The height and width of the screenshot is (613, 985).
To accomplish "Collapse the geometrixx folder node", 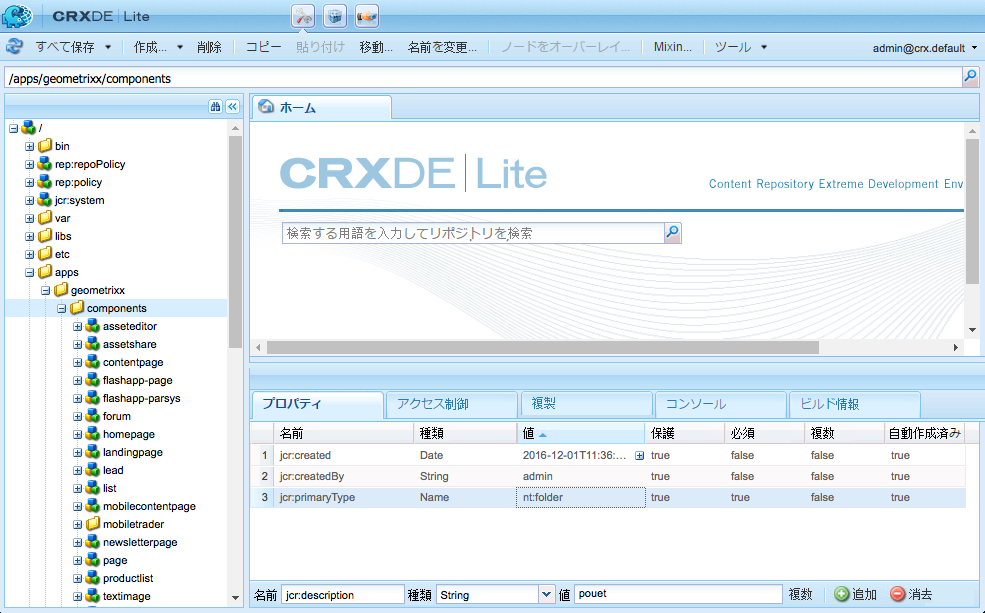I will [45, 290].
